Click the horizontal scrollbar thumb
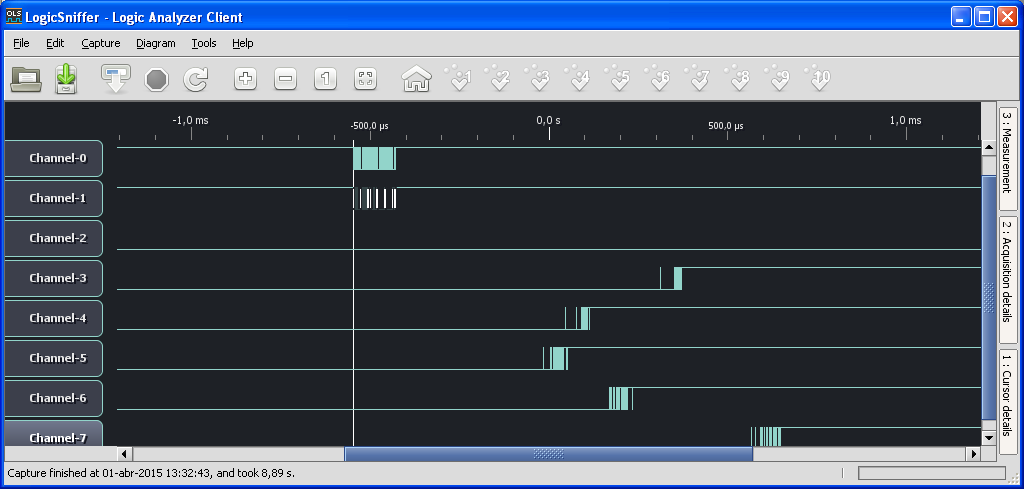This screenshot has width=1024, height=489. (549, 453)
